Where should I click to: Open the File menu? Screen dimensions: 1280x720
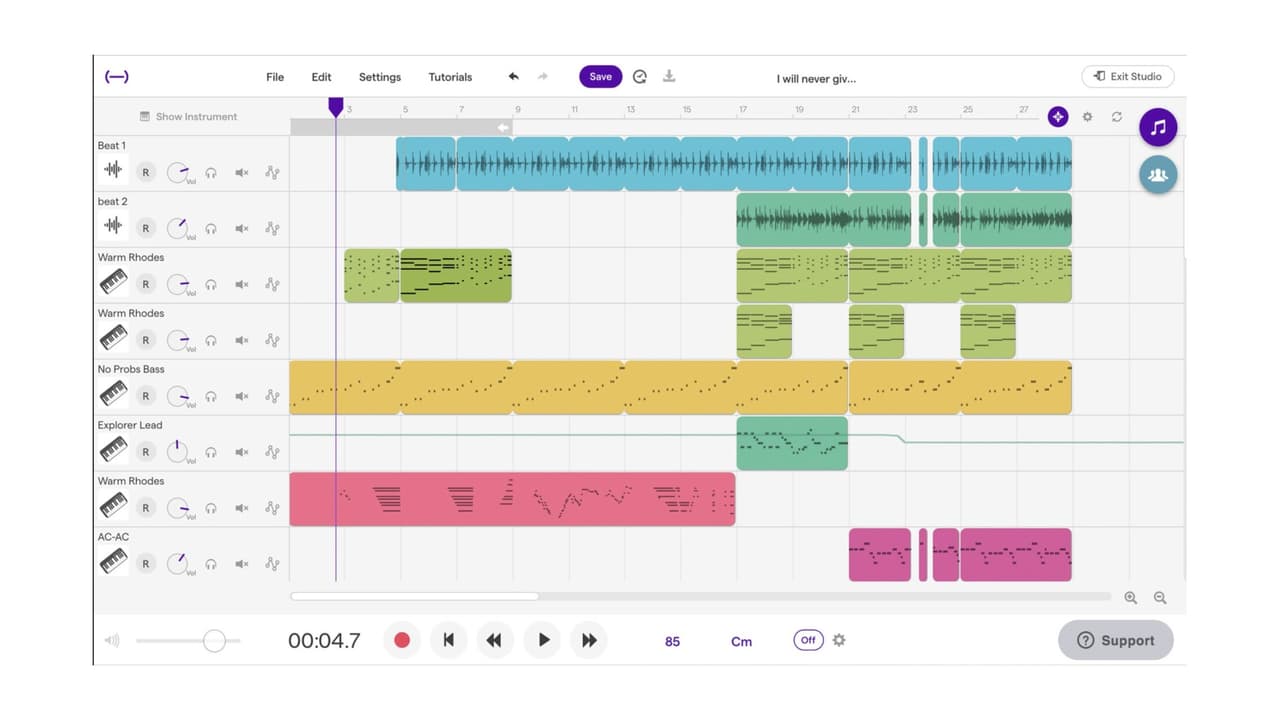click(274, 77)
